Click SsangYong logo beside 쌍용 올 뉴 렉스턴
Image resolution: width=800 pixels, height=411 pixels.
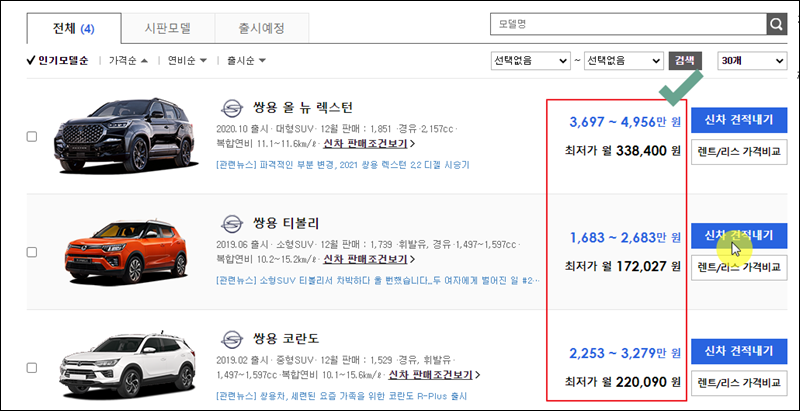pos(232,108)
